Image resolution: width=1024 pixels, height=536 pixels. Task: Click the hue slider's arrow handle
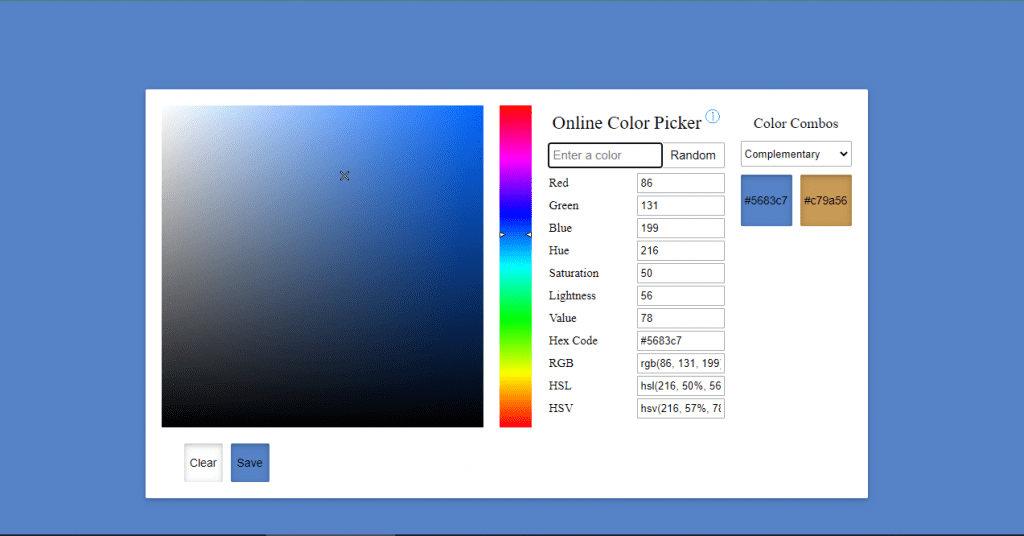pyautogui.click(x=515, y=234)
